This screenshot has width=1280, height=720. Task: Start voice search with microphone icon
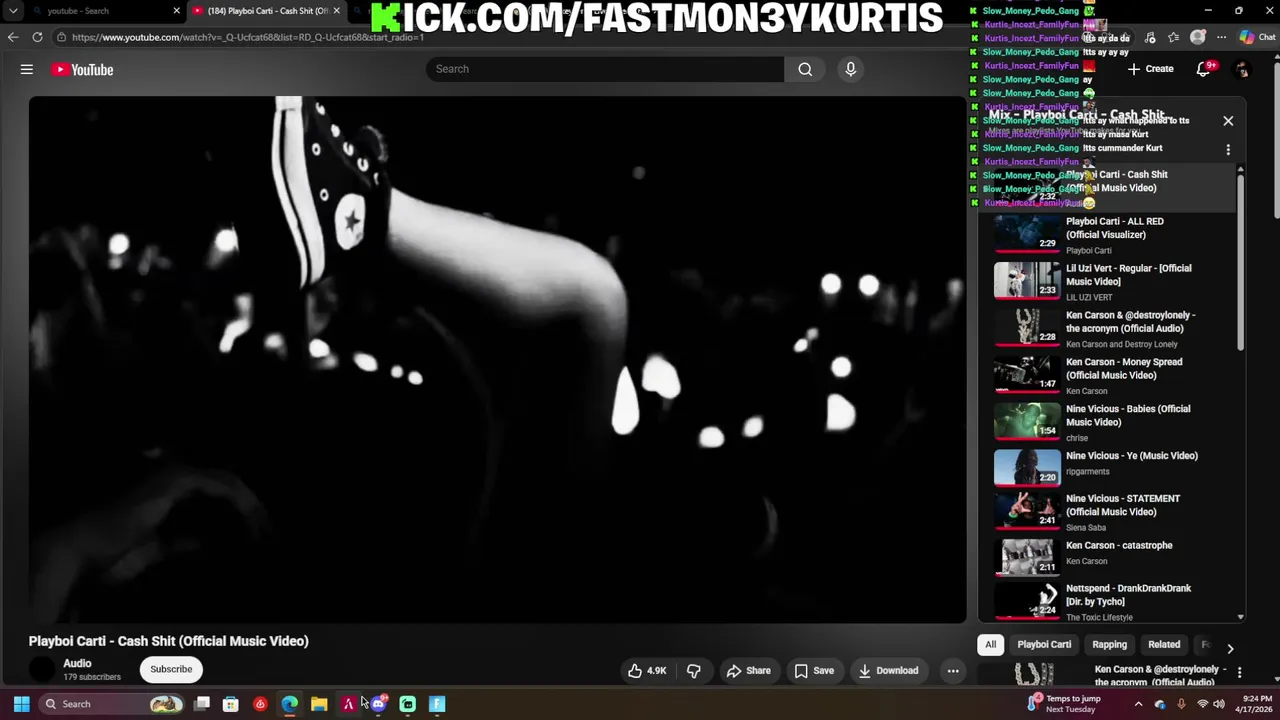(x=851, y=69)
